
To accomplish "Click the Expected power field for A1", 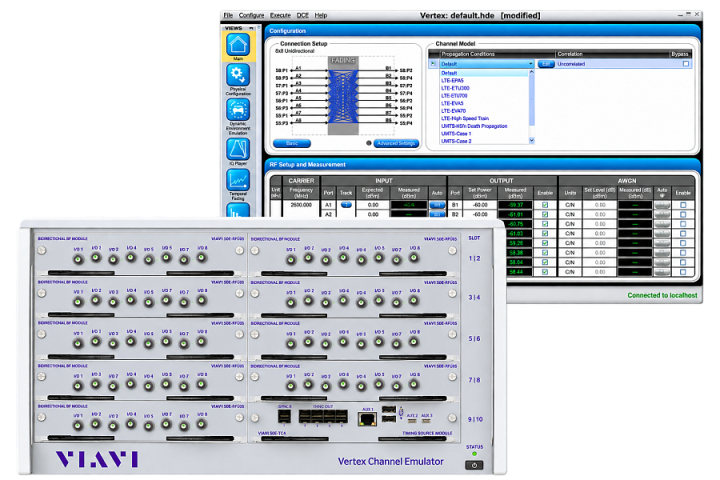I will [x=373, y=205].
